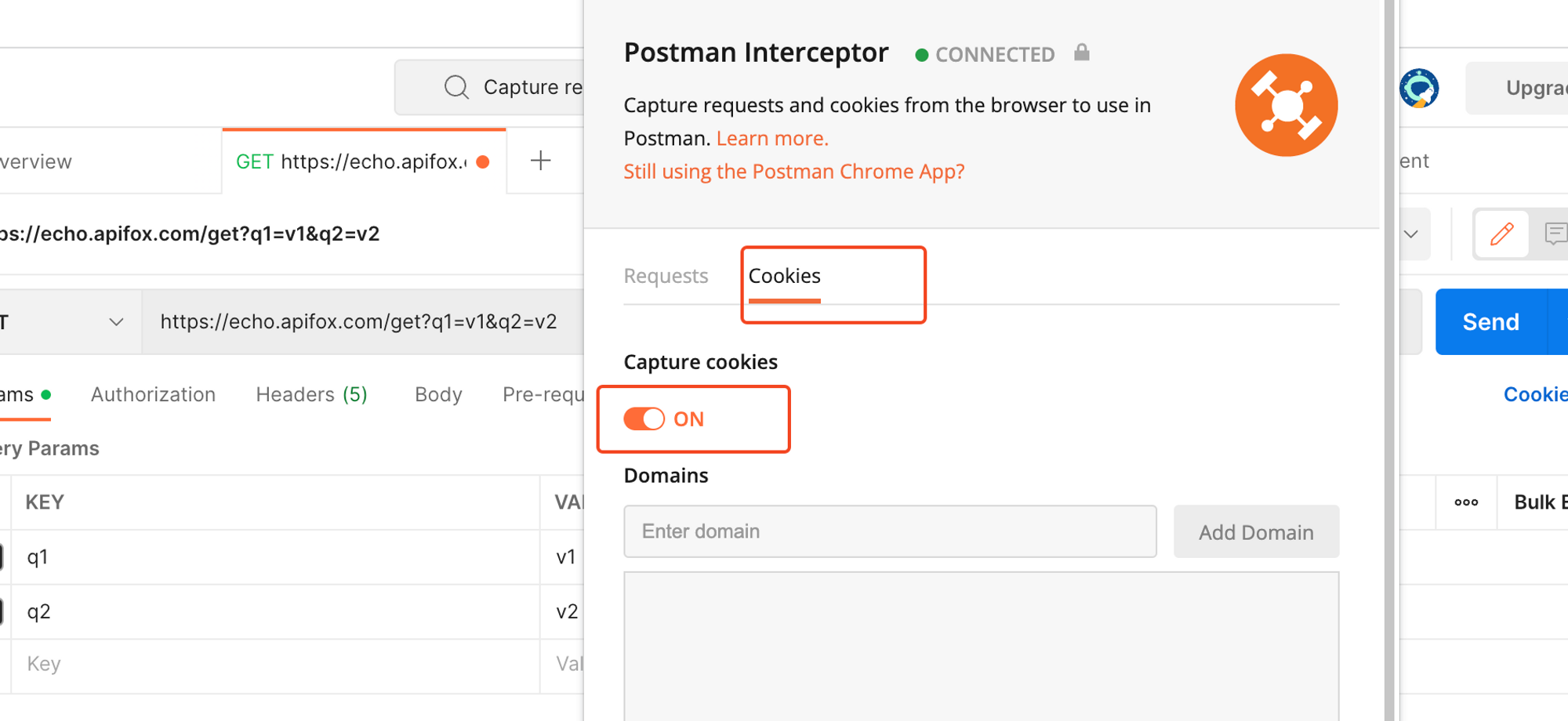This screenshot has height=721, width=1568.
Task: Click the Enter domain input field
Action: (x=890, y=531)
